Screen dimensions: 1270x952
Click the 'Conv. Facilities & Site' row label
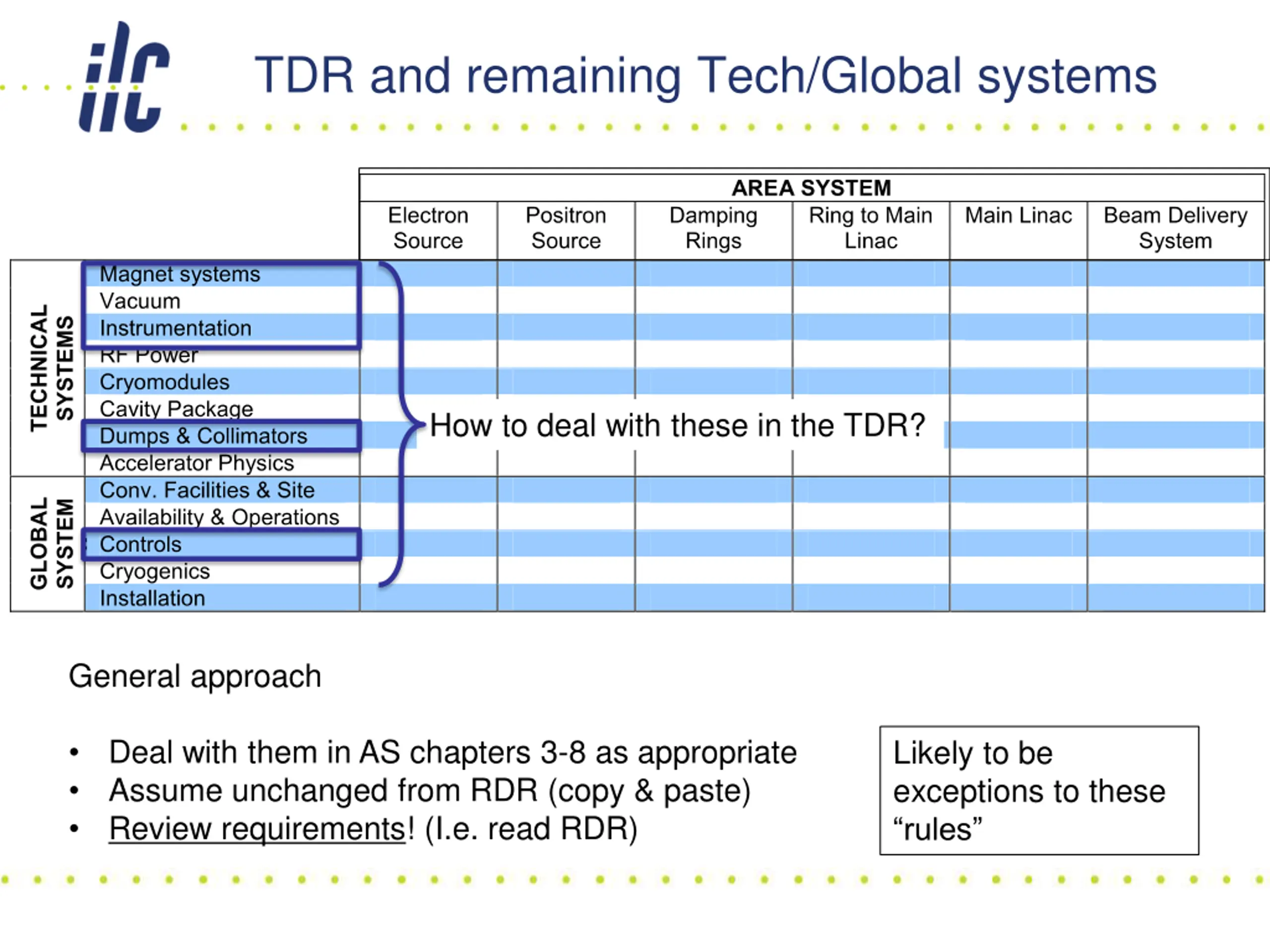click(207, 490)
